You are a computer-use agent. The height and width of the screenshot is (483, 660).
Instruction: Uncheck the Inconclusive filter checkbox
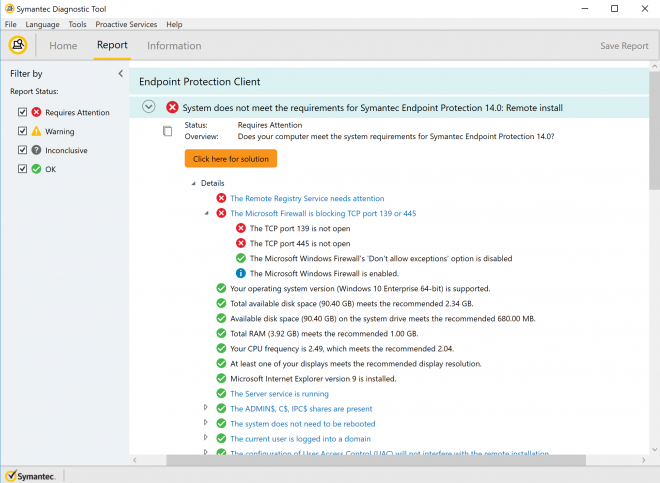click(x=22, y=150)
